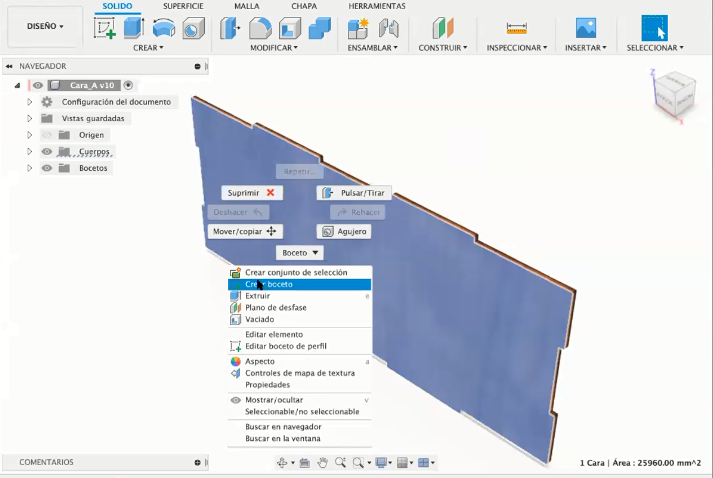The height and width of the screenshot is (478, 713).
Task: Open the Boceto marking menu dropdown
Action: point(300,253)
